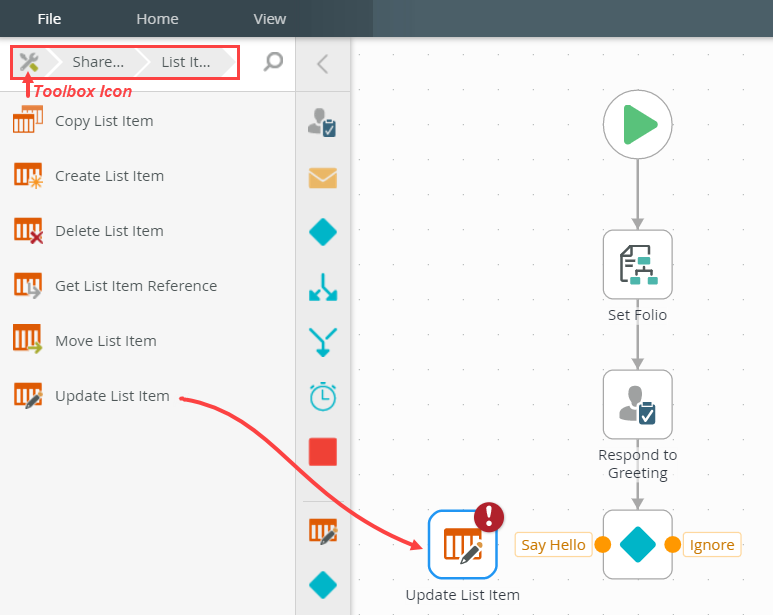Click the Toolbox wrench icon in breadcrumb
This screenshot has height=615, width=773.
pyautogui.click(x=29, y=62)
